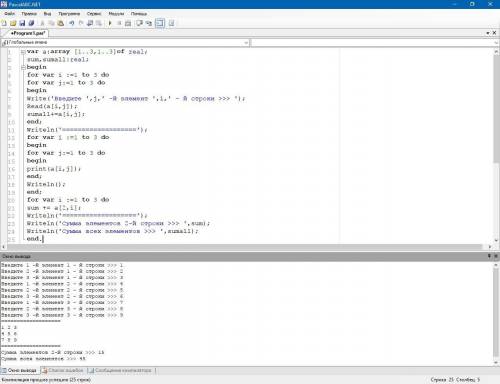Toggle the highlighted output window toolbar button
Screen dimensions: 500x384
[x=160, y=23]
